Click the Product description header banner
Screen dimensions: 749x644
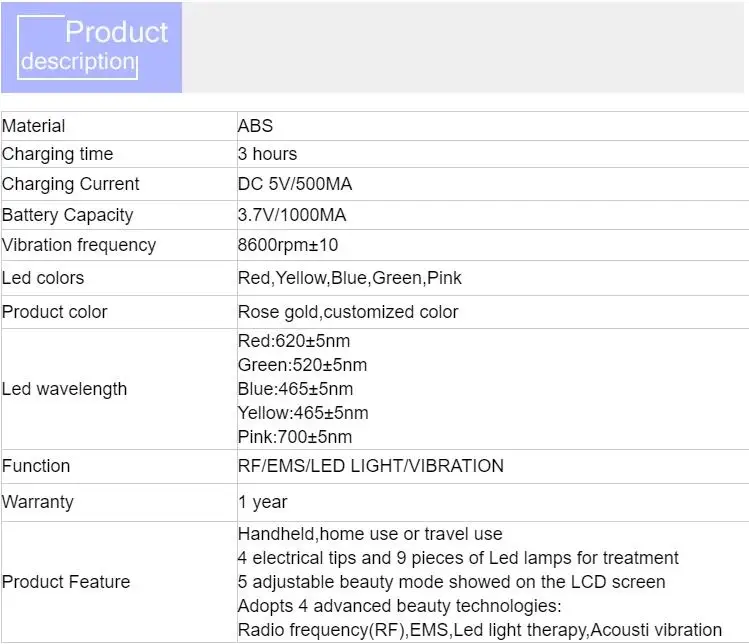(x=91, y=47)
